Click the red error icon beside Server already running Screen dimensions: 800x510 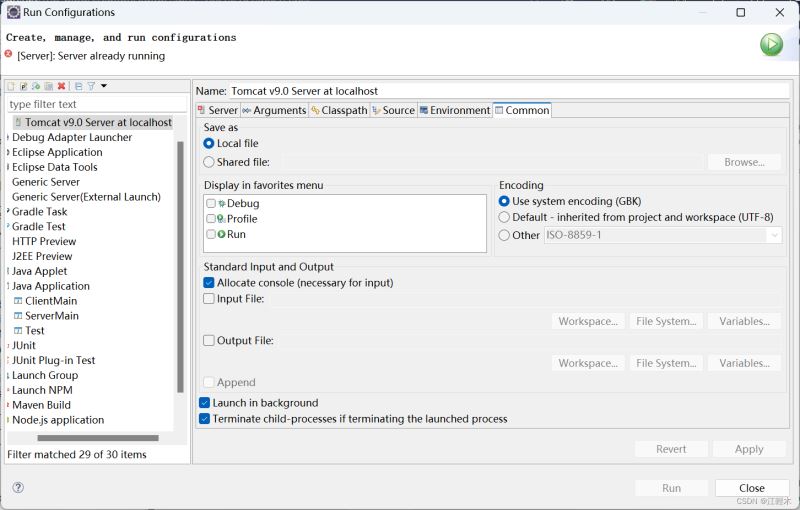[8, 54]
